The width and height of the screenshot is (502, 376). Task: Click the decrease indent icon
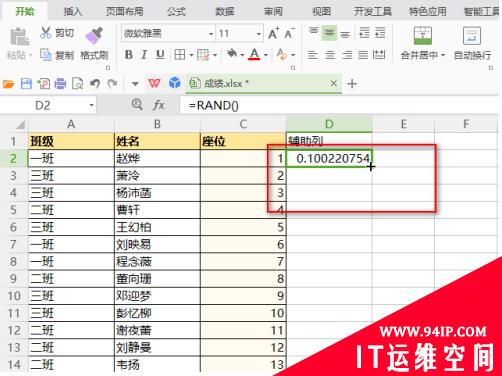(364, 33)
